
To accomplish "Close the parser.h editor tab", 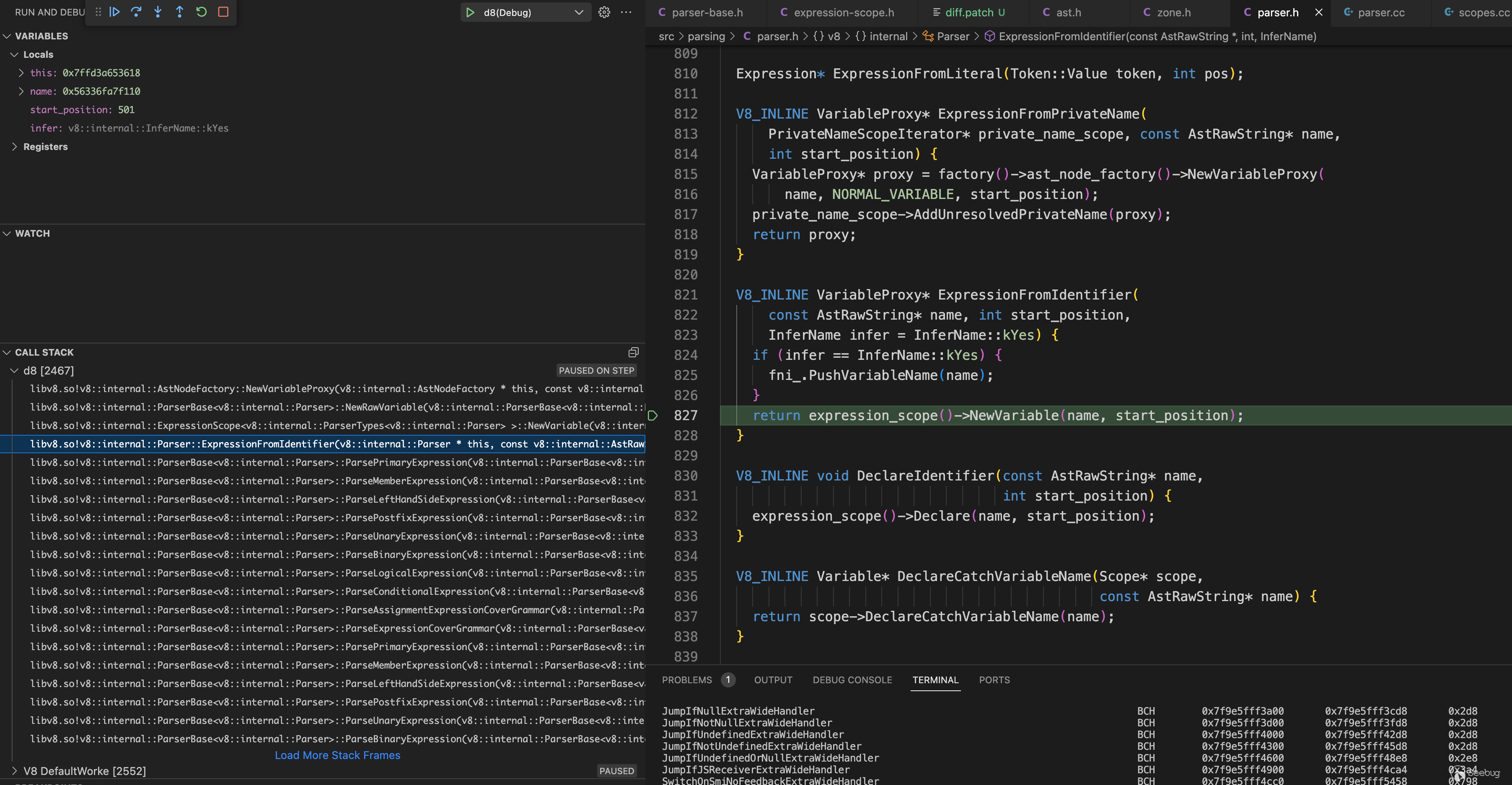I will [1318, 12].
